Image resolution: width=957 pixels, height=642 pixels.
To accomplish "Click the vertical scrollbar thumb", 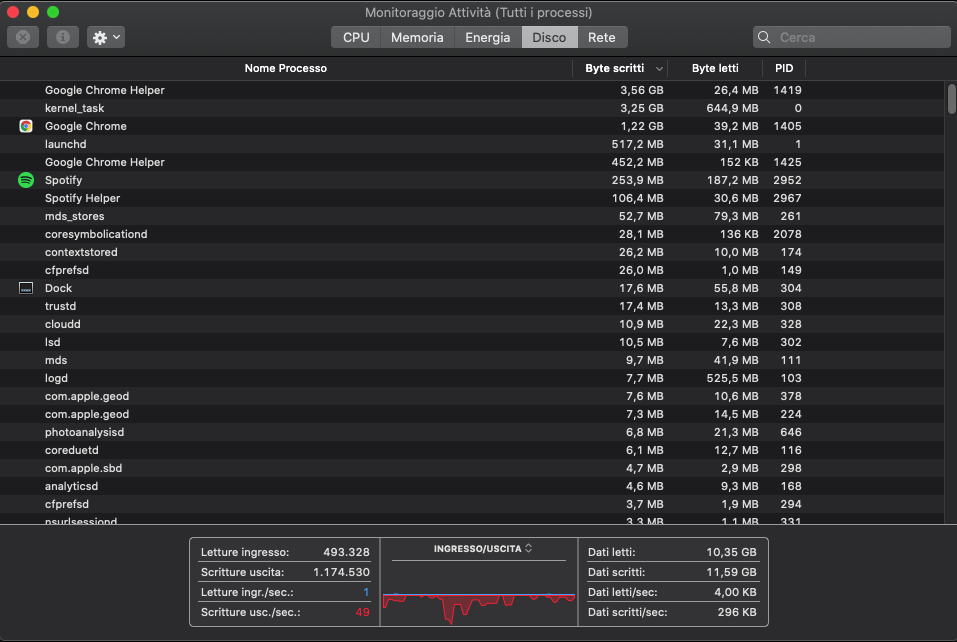I will coord(952,99).
